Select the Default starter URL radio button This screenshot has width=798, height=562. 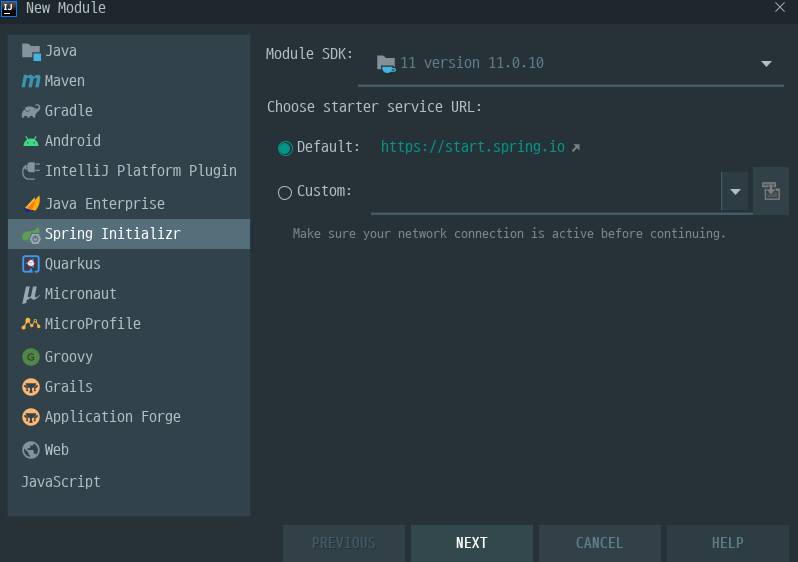pos(285,148)
